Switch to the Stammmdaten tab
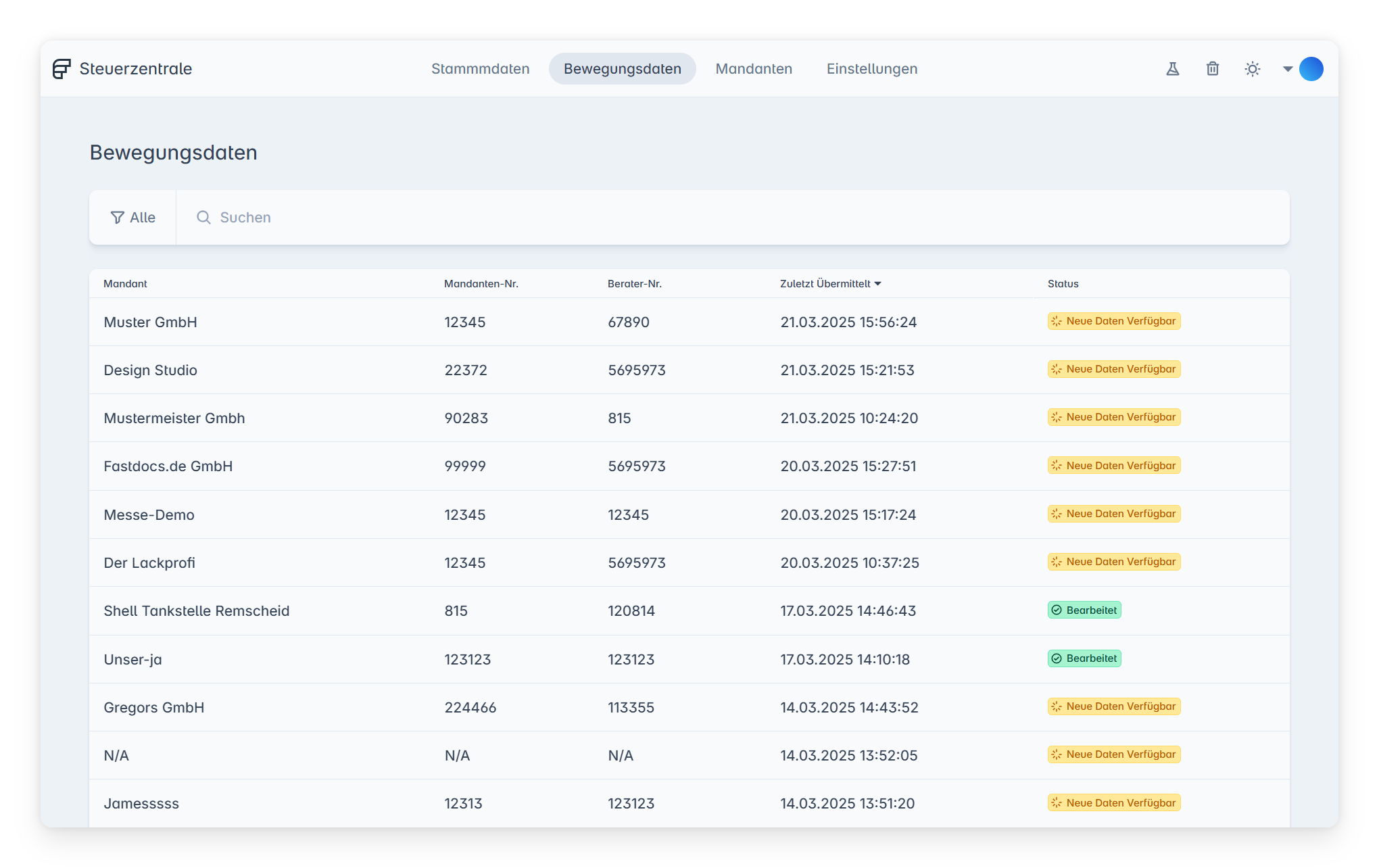Screen dimensions: 1379x868 (x=481, y=69)
